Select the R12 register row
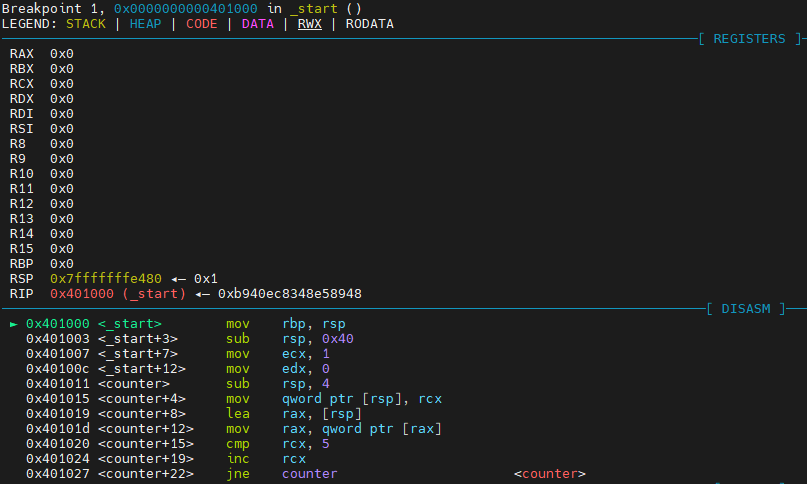This screenshot has height=484, width=807. 42,203
